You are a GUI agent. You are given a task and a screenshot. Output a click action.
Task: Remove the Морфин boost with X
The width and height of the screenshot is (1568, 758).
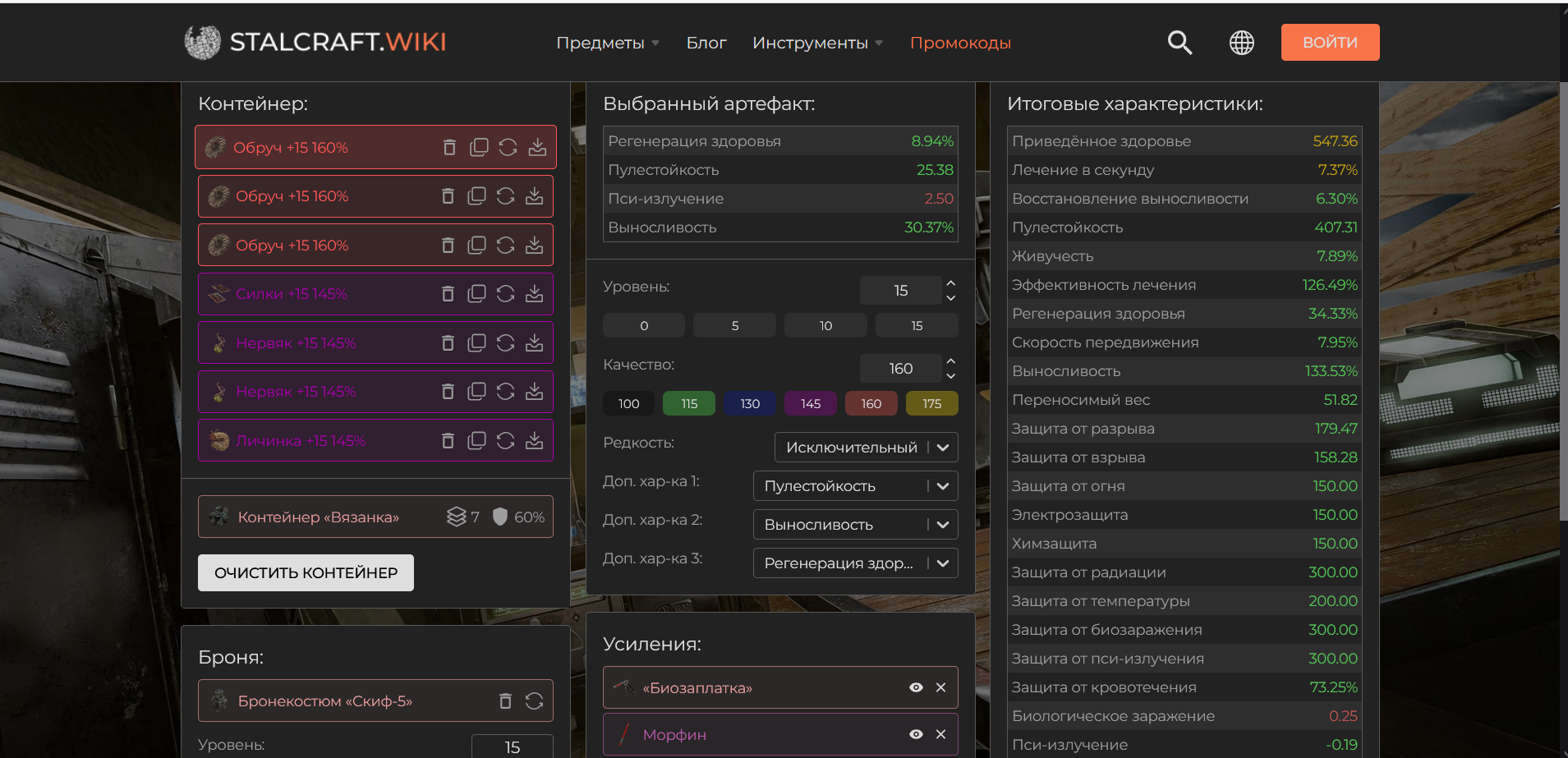pos(941,735)
